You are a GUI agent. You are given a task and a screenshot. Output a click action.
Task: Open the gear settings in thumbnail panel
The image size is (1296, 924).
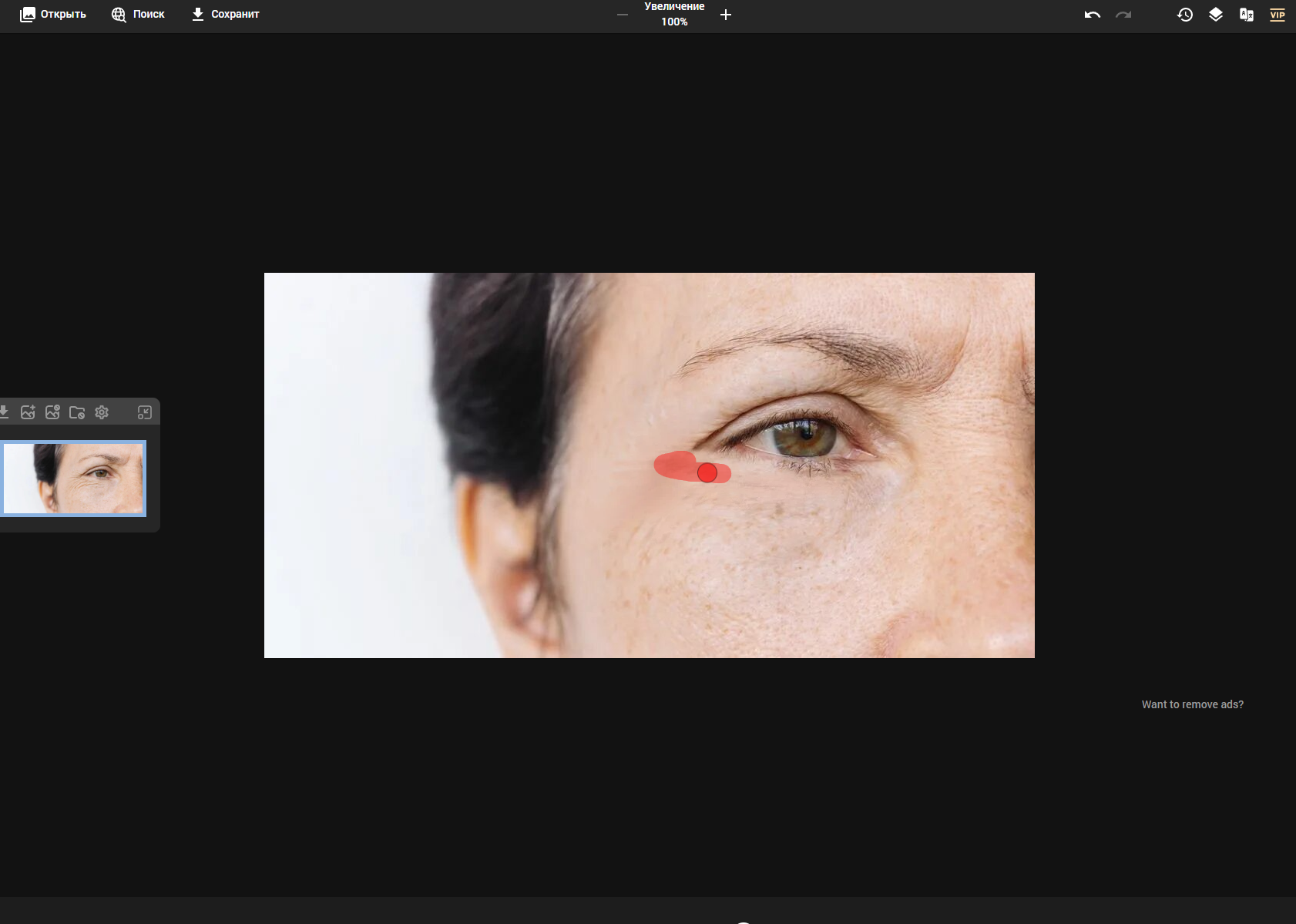(102, 412)
